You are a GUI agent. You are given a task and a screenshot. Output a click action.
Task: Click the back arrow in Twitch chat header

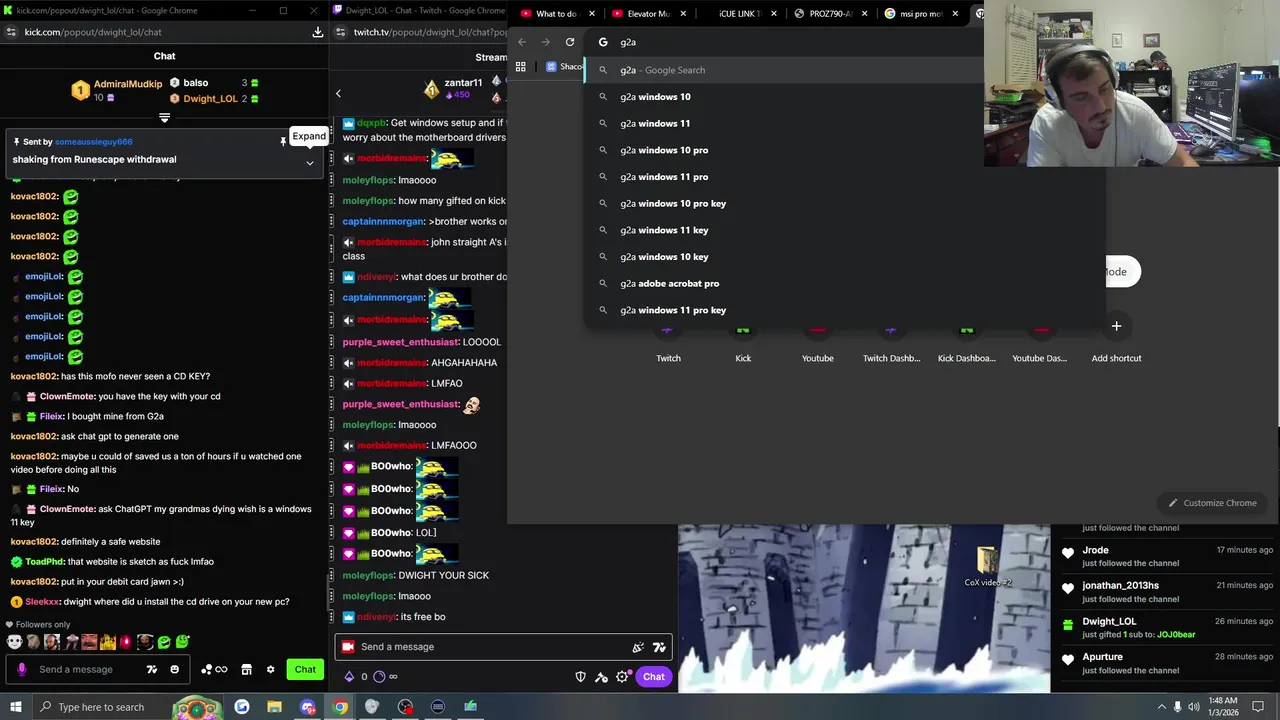tap(338, 94)
